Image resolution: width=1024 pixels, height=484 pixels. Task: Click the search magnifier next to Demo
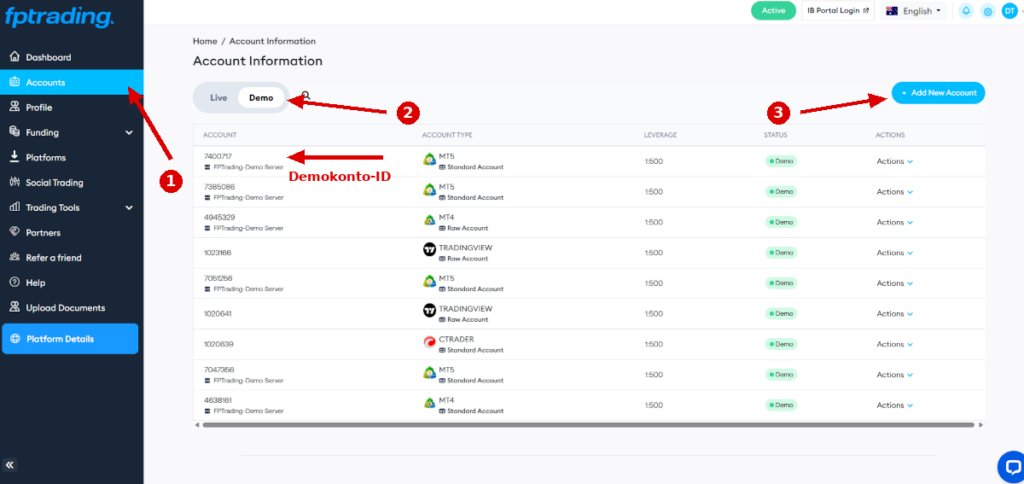pyautogui.click(x=306, y=95)
